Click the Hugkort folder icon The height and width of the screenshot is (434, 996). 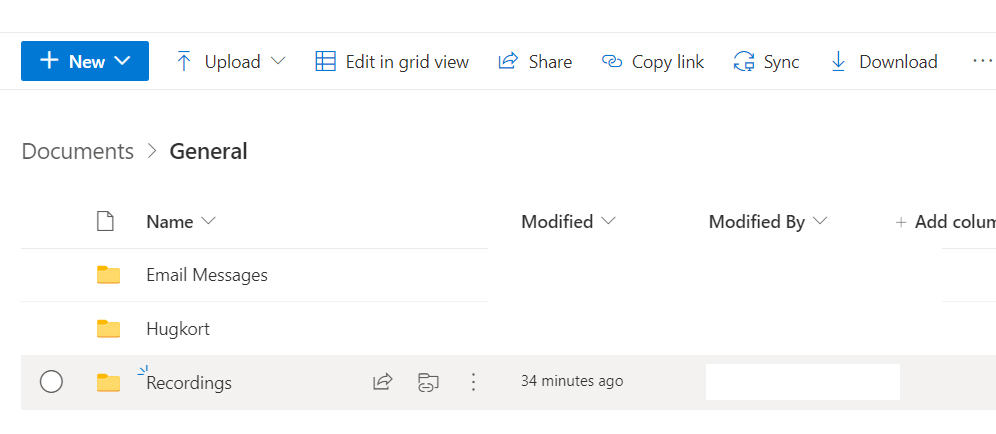click(108, 328)
